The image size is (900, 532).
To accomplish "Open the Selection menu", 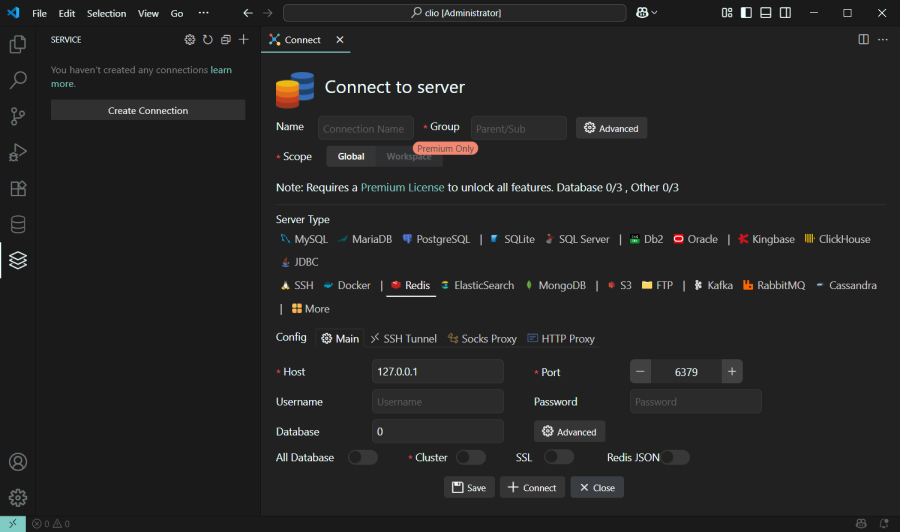I will point(106,13).
